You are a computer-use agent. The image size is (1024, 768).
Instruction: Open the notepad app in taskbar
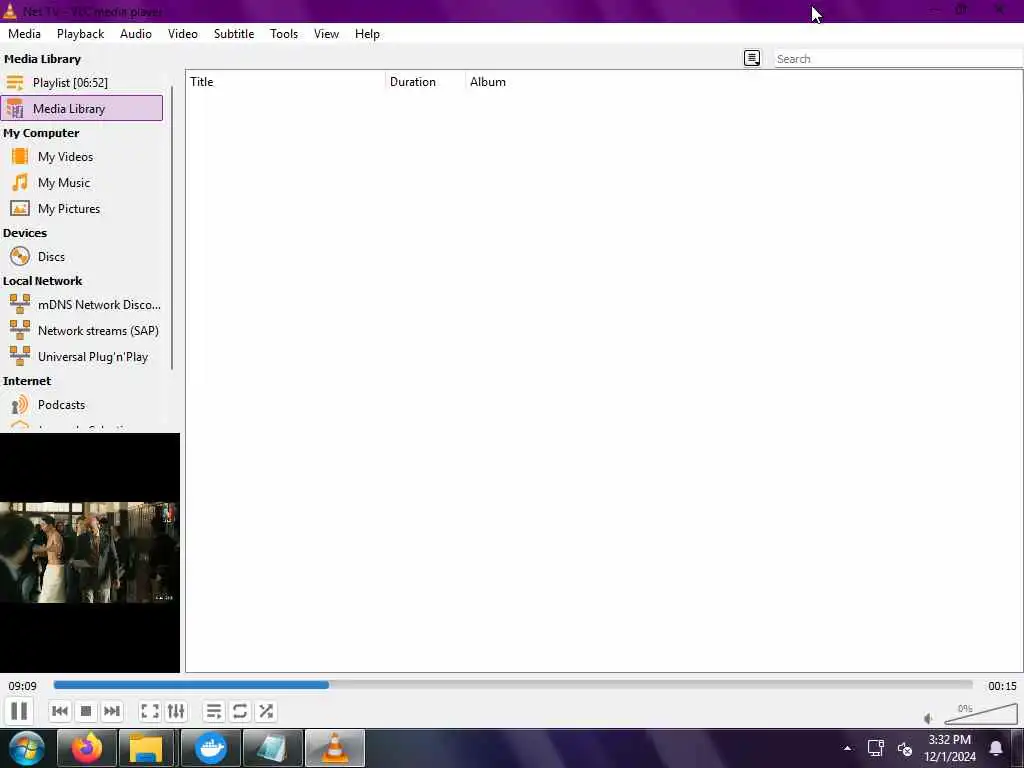click(272, 748)
